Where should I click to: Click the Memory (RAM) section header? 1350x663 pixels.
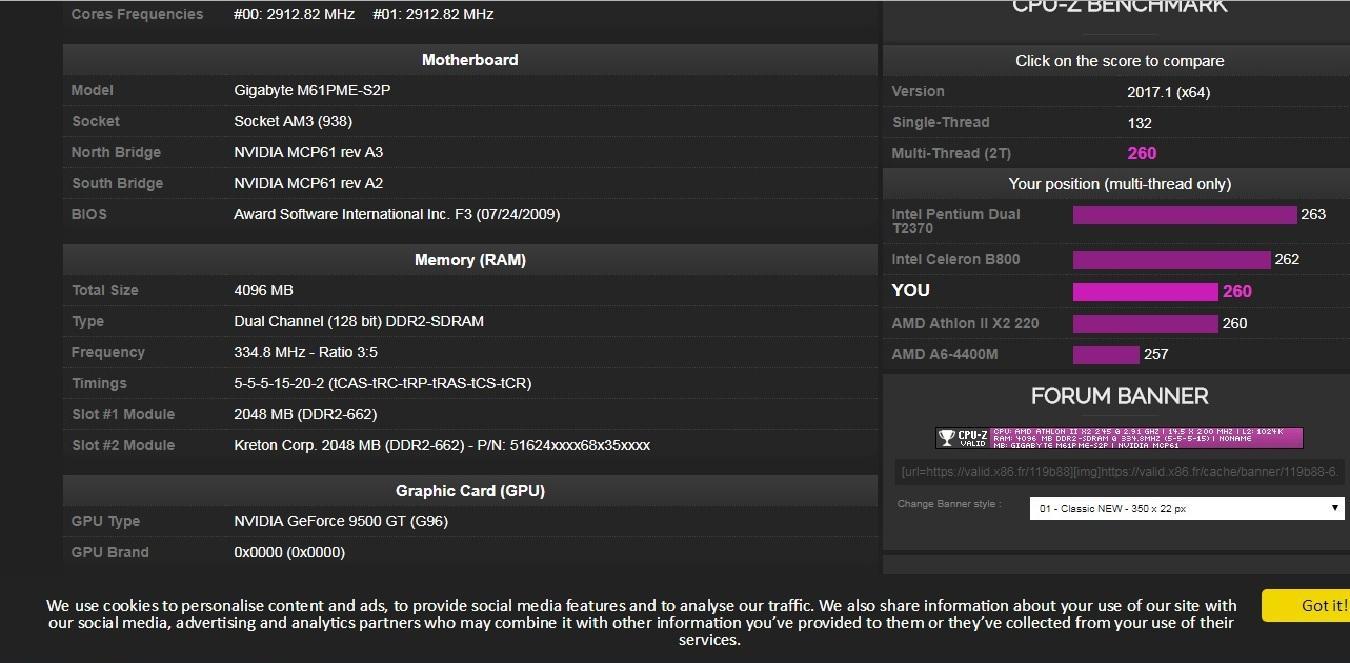[470, 260]
